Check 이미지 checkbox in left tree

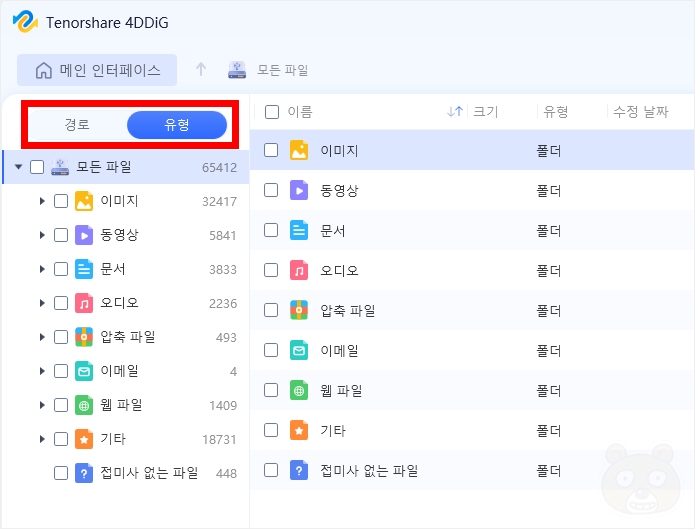click(x=61, y=201)
